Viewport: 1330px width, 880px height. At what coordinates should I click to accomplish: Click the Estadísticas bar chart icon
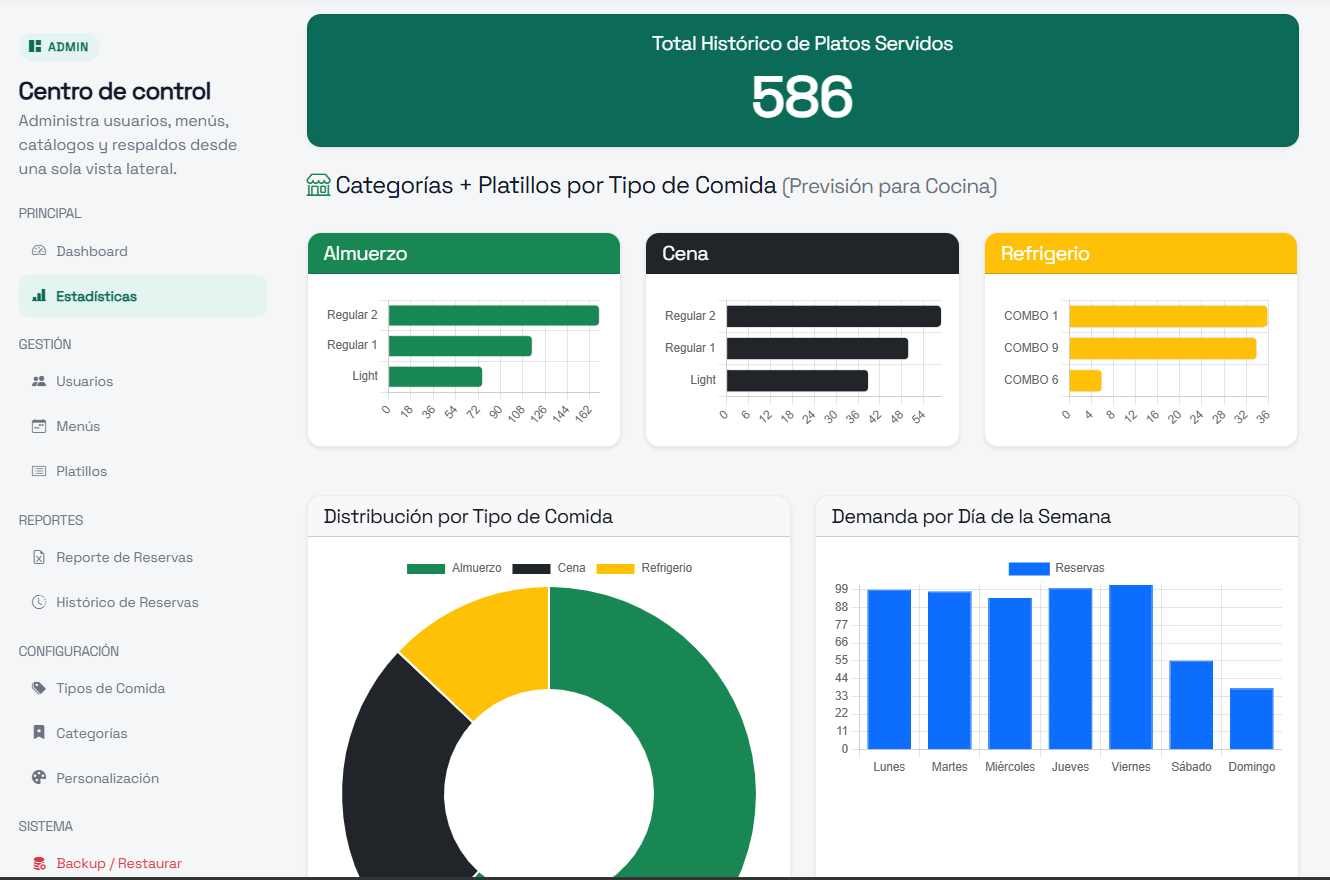pyautogui.click(x=39, y=296)
